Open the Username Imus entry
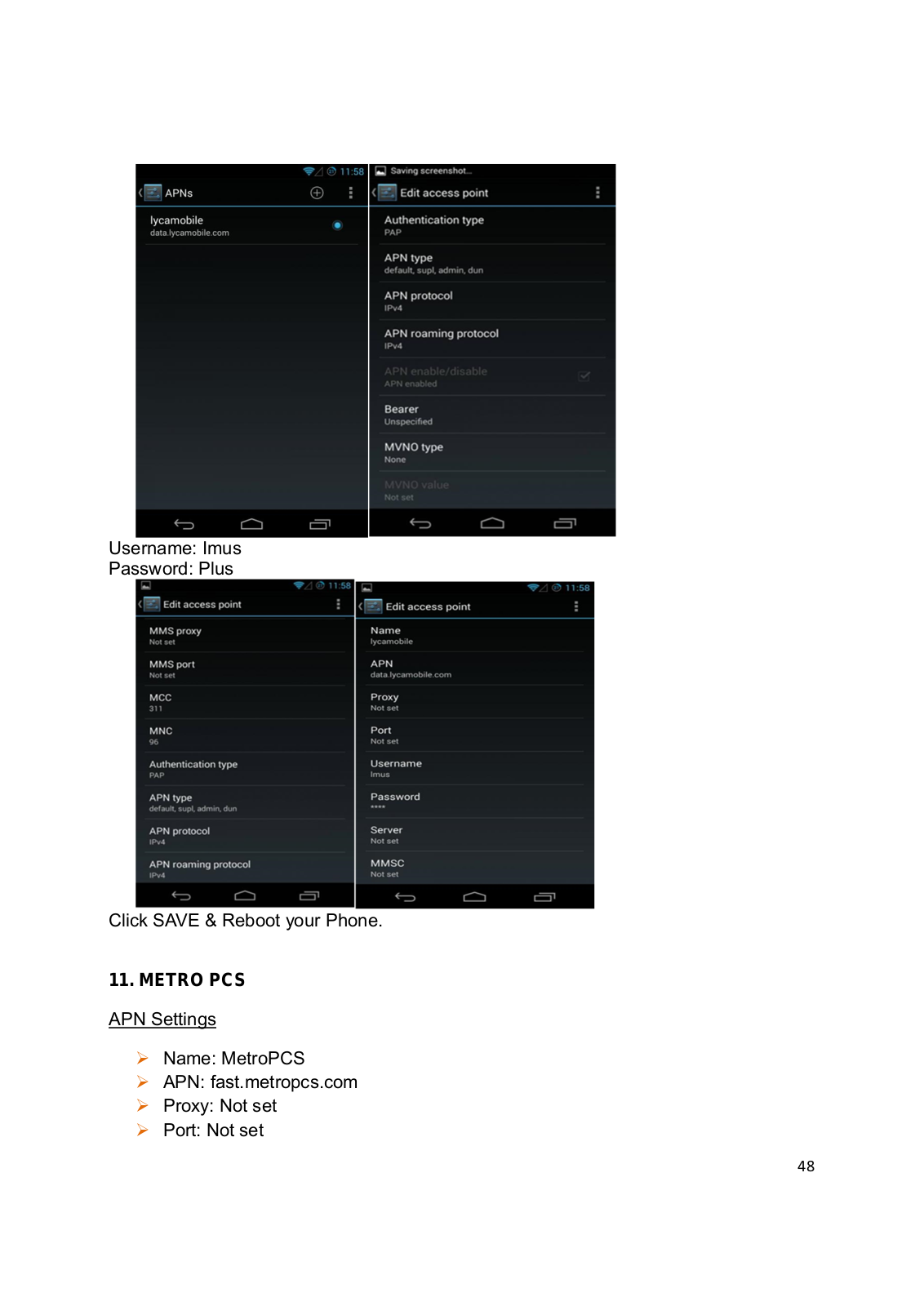The image size is (924, 1306). click(x=475, y=768)
